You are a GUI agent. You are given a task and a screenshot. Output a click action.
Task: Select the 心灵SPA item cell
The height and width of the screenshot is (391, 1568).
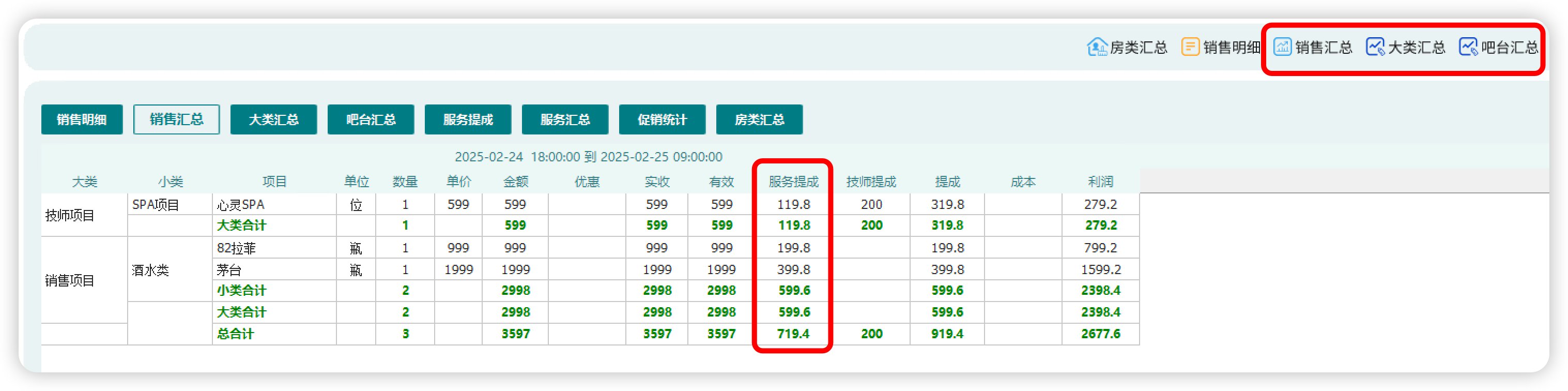[x=274, y=204]
